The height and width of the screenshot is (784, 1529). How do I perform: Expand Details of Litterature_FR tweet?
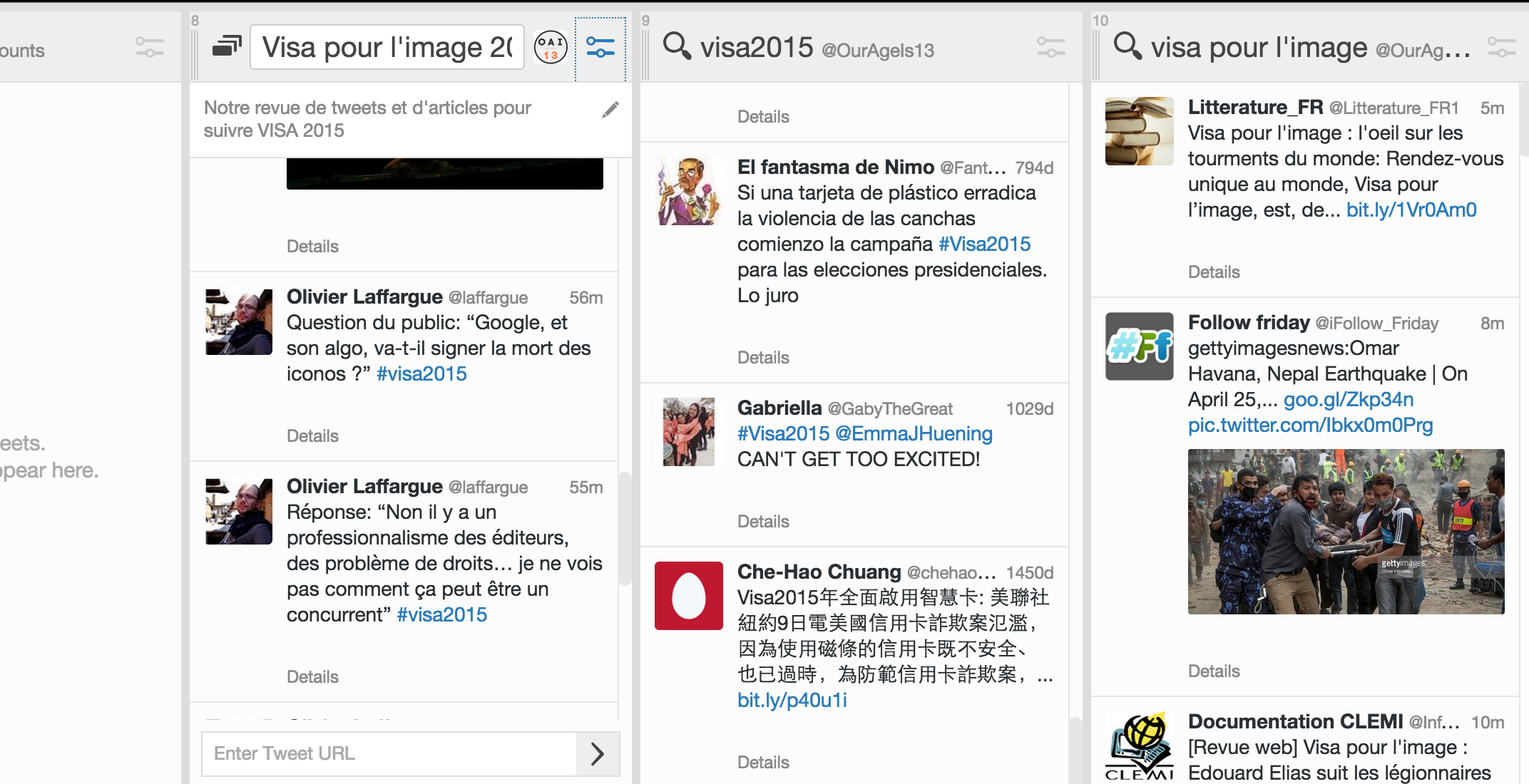pos(1214,272)
